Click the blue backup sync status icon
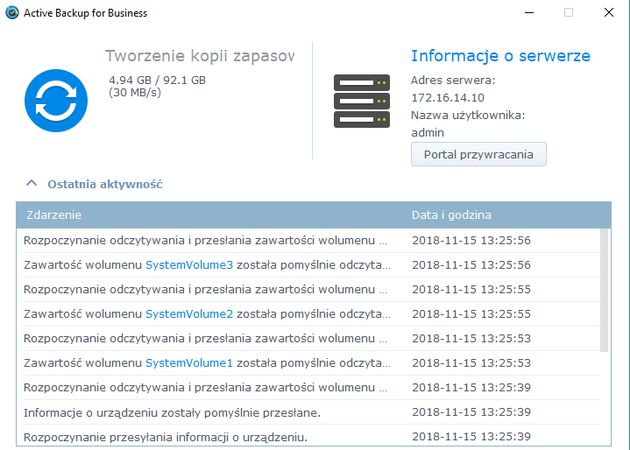The height and width of the screenshot is (450, 630). (56, 100)
